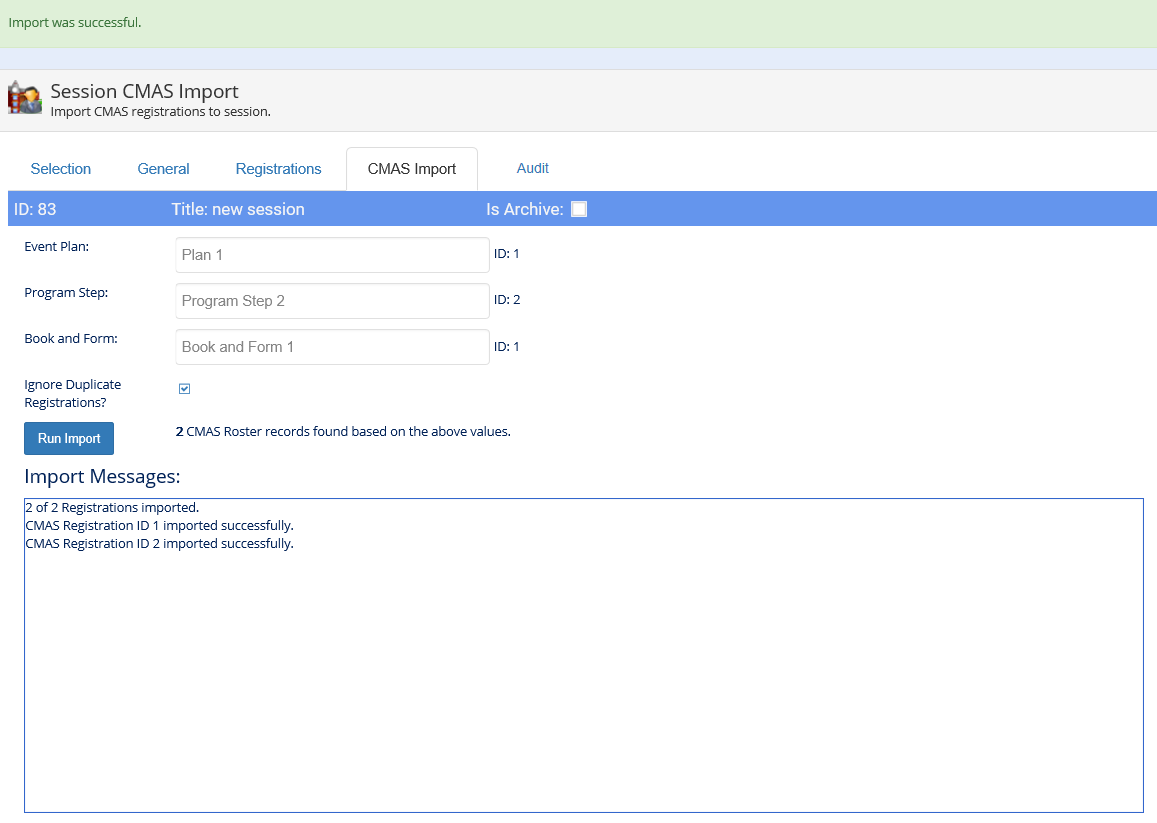Uncheck Ignore Duplicate Registrations checkbox
This screenshot has height=823, width=1157.
pyautogui.click(x=184, y=389)
